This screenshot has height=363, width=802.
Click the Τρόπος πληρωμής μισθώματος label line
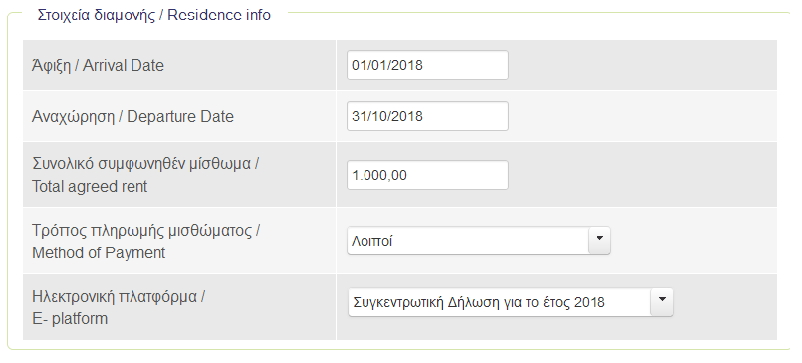pos(146,230)
